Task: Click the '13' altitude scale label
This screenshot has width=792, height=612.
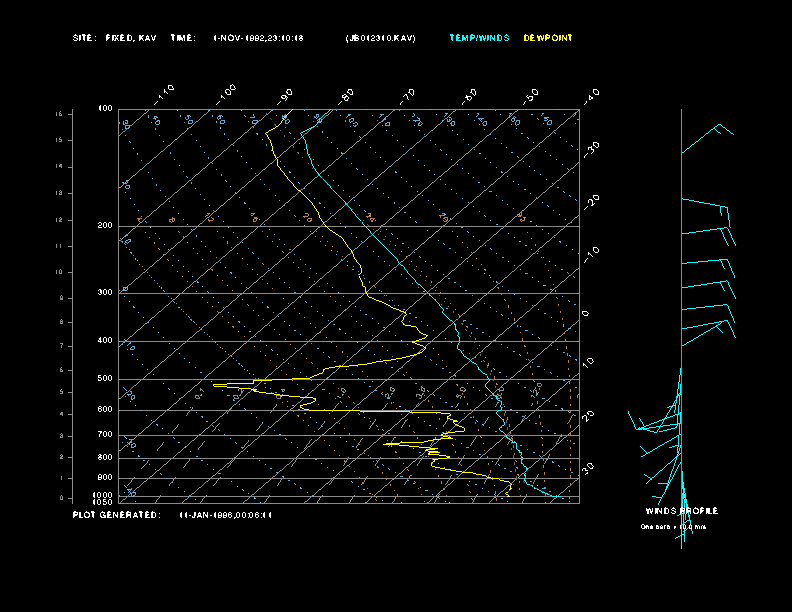Action: 60,193
